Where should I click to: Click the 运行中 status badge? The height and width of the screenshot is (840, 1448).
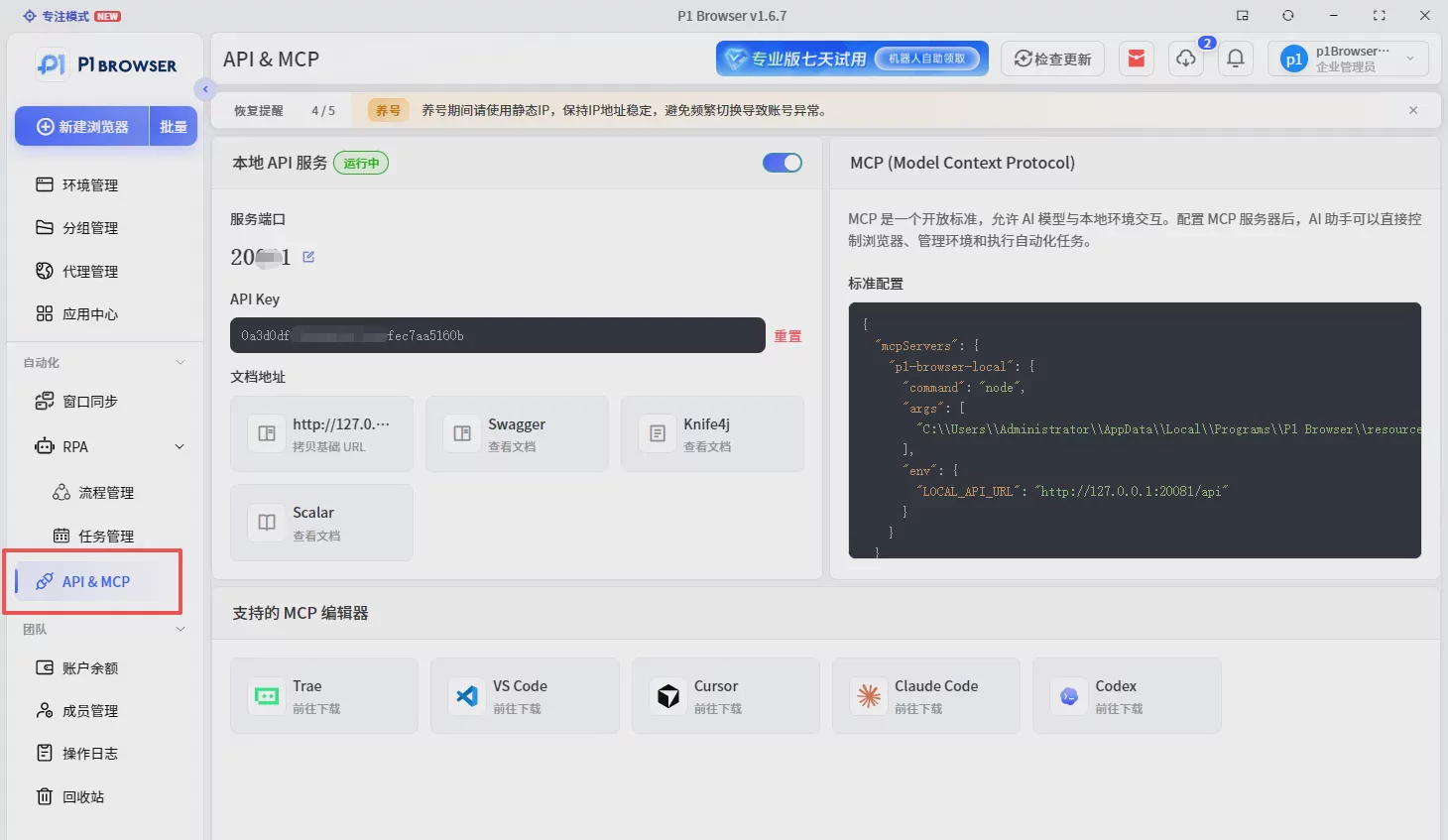tap(361, 163)
